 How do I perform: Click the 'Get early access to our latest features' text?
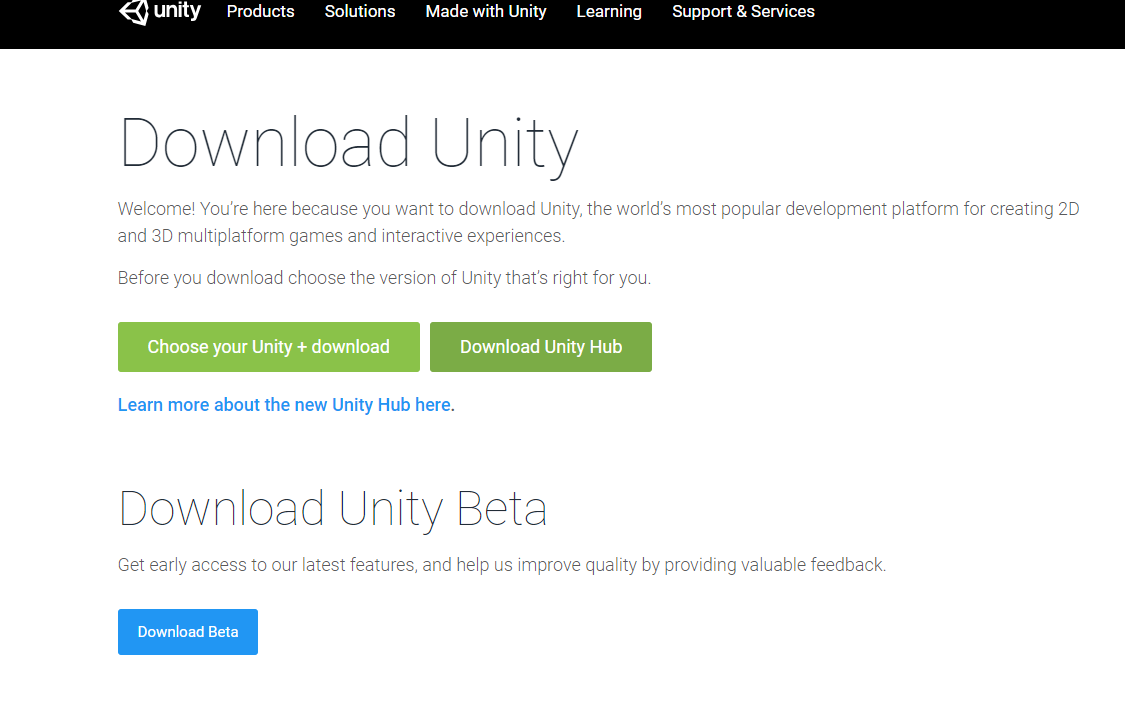point(502,565)
